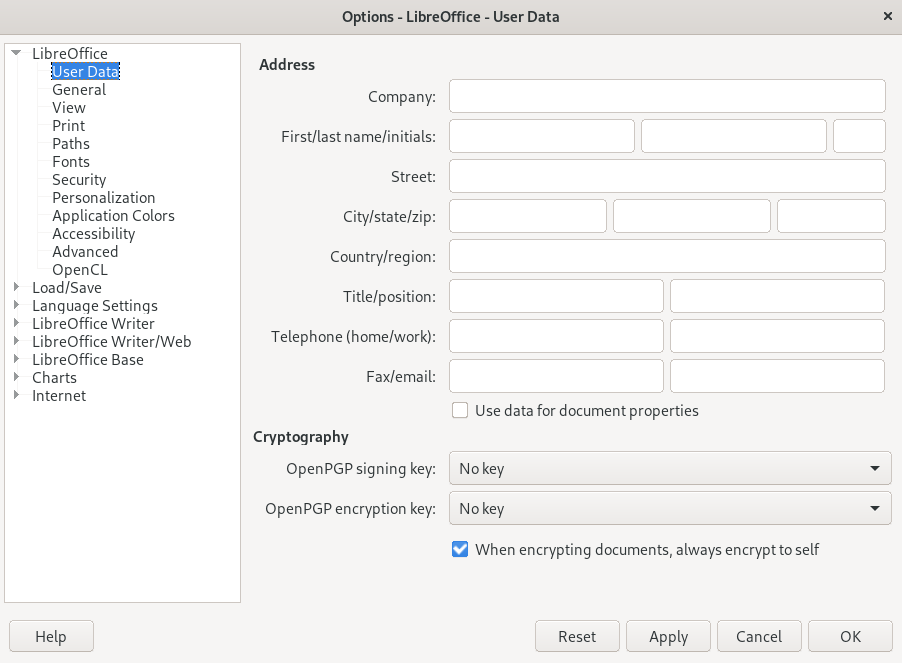This screenshot has width=902, height=663.
Task: Select the Security options page
Action: 79,180
